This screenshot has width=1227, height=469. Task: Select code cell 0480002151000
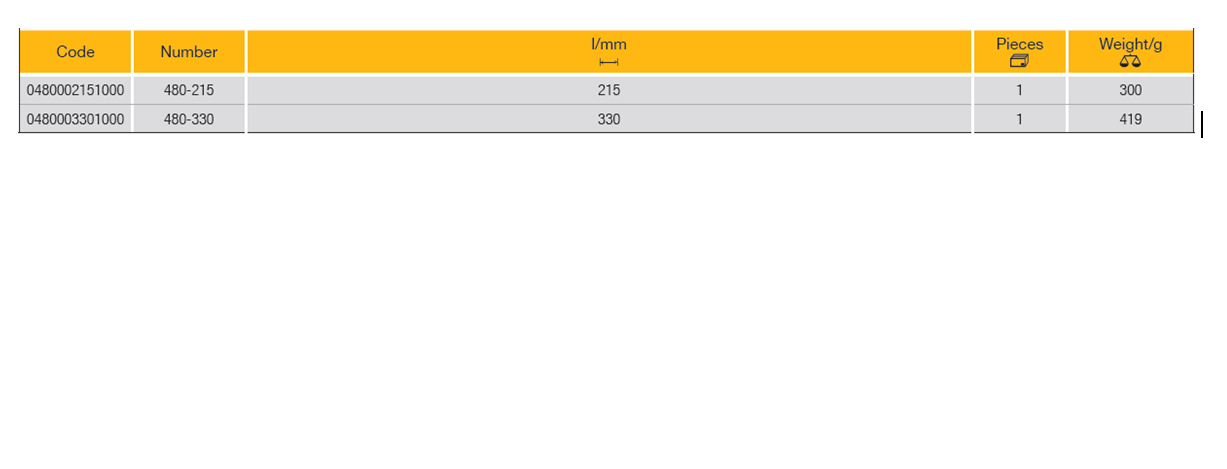[75, 90]
